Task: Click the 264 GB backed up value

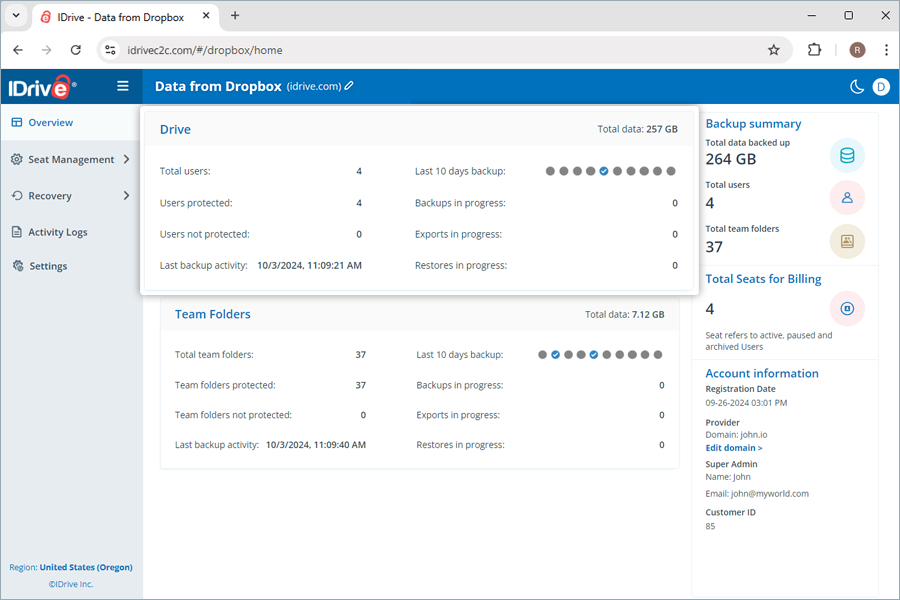Action: 731,159
